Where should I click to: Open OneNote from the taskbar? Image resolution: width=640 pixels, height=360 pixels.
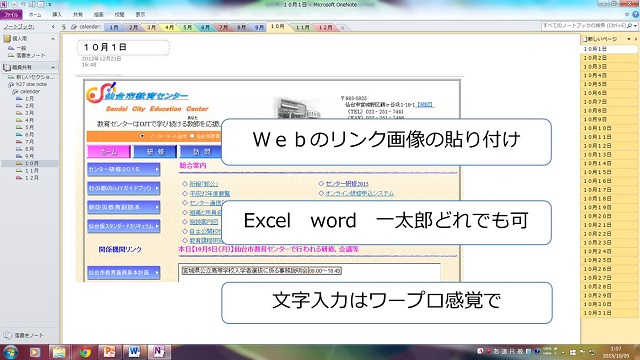click(158, 351)
